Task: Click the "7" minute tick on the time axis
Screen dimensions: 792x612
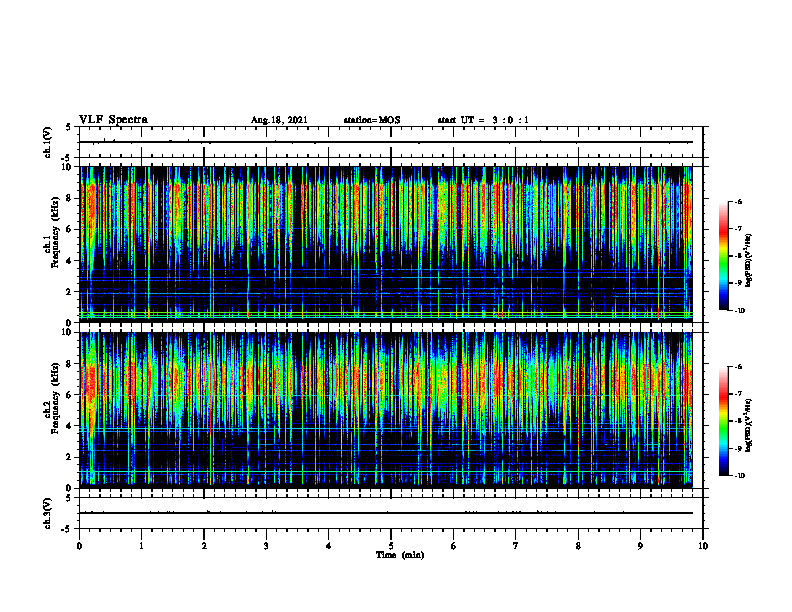Action: (516, 546)
